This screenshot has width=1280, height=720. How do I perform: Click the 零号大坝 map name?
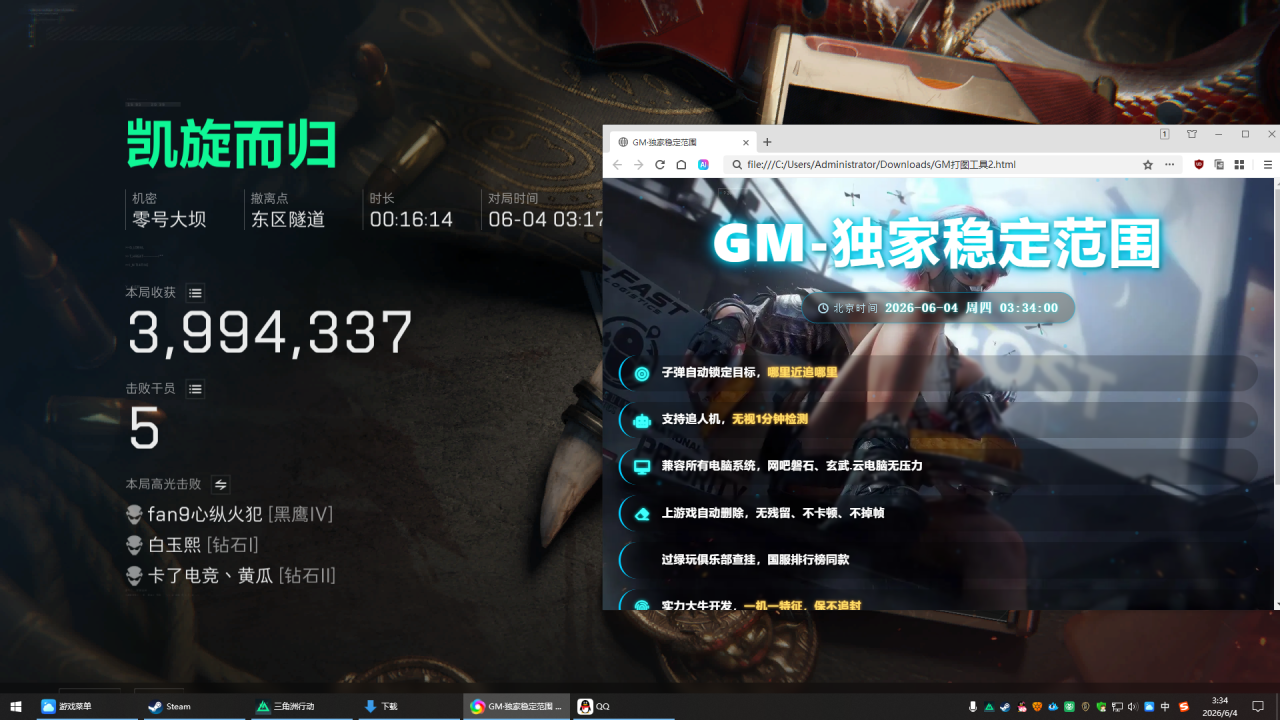(x=169, y=219)
